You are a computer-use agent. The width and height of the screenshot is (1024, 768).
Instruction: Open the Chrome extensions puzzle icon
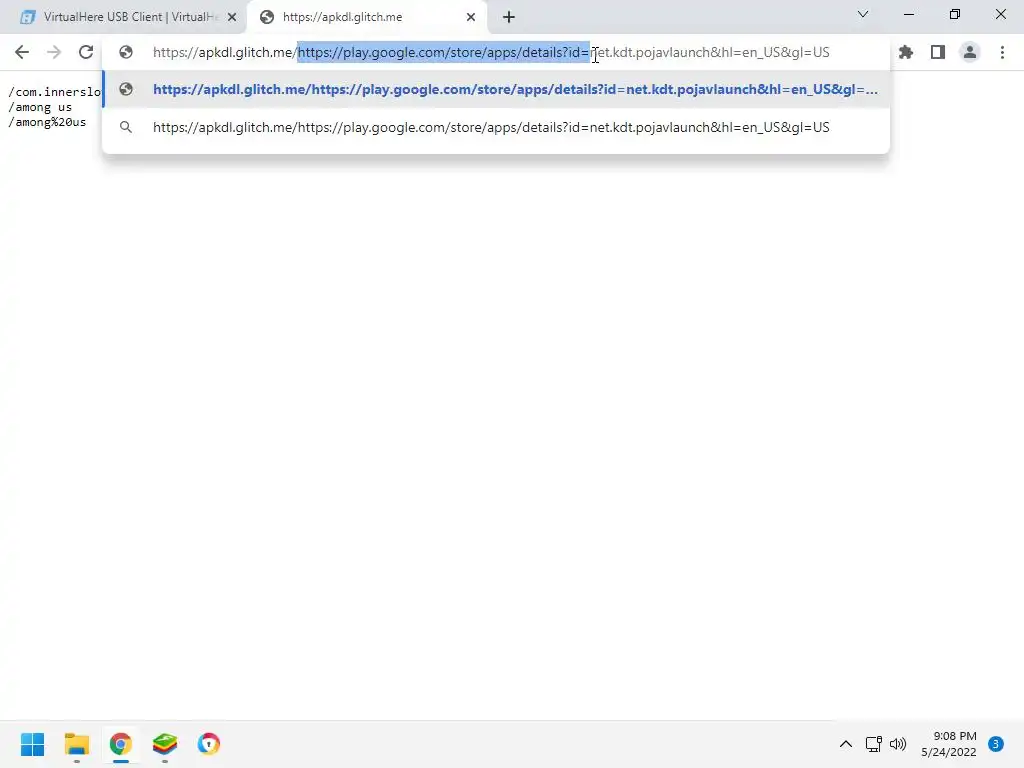(906, 52)
